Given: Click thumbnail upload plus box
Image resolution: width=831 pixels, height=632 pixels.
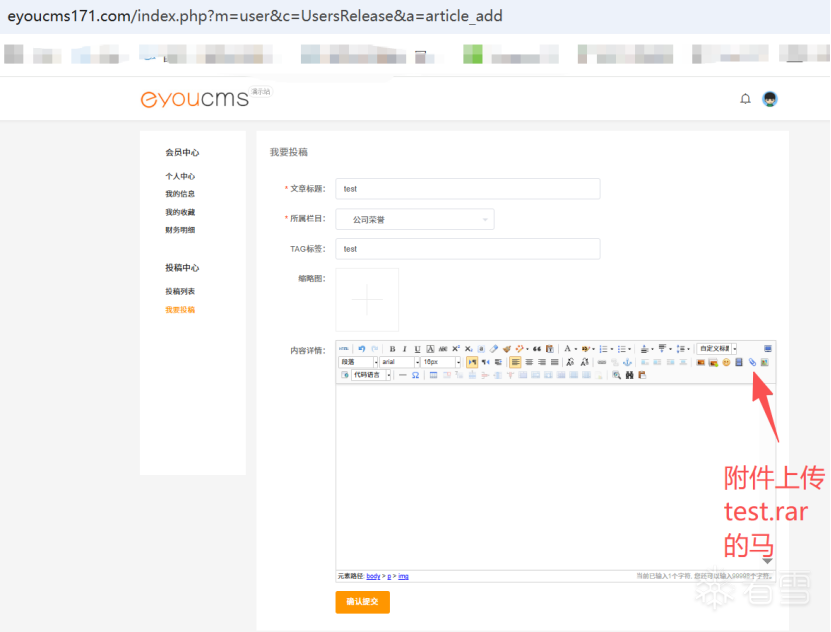Looking at the screenshot, I should (x=367, y=299).
